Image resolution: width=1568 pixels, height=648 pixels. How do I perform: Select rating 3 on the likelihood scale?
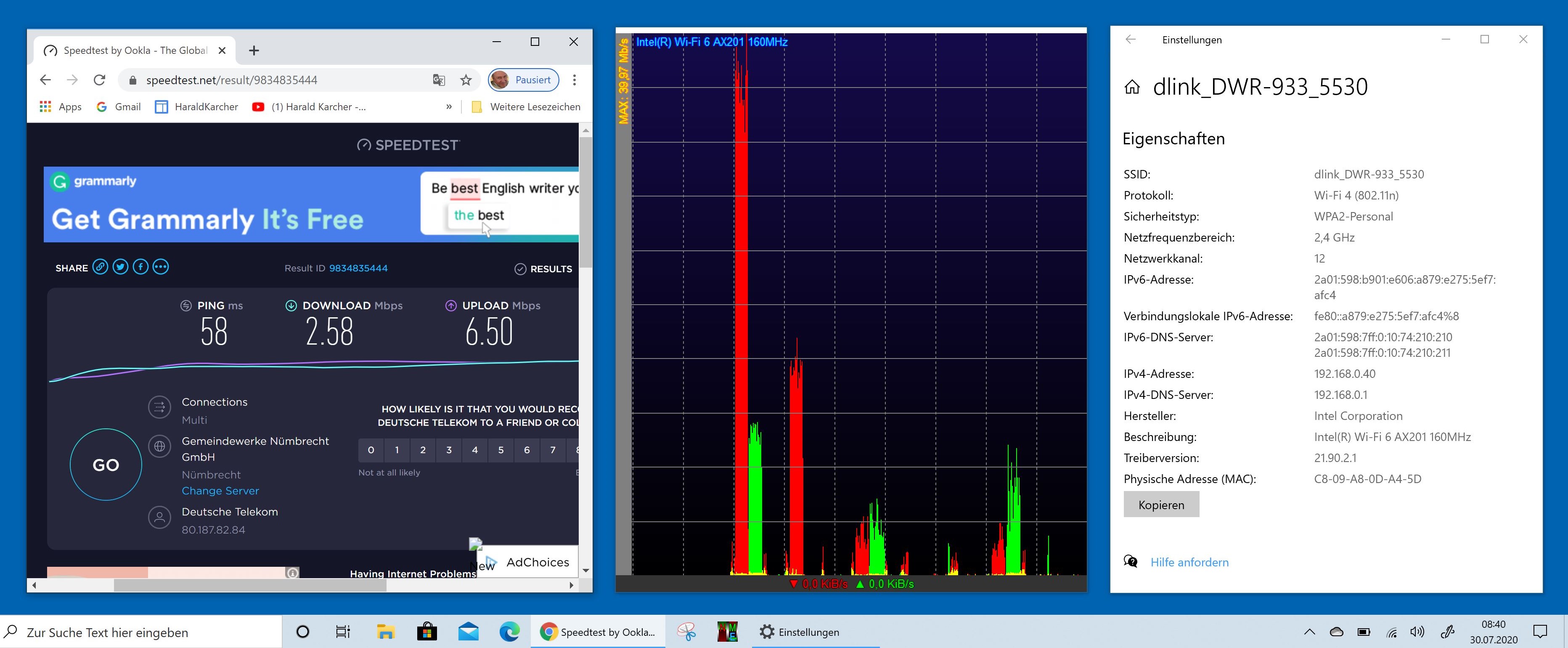point(449,450)
